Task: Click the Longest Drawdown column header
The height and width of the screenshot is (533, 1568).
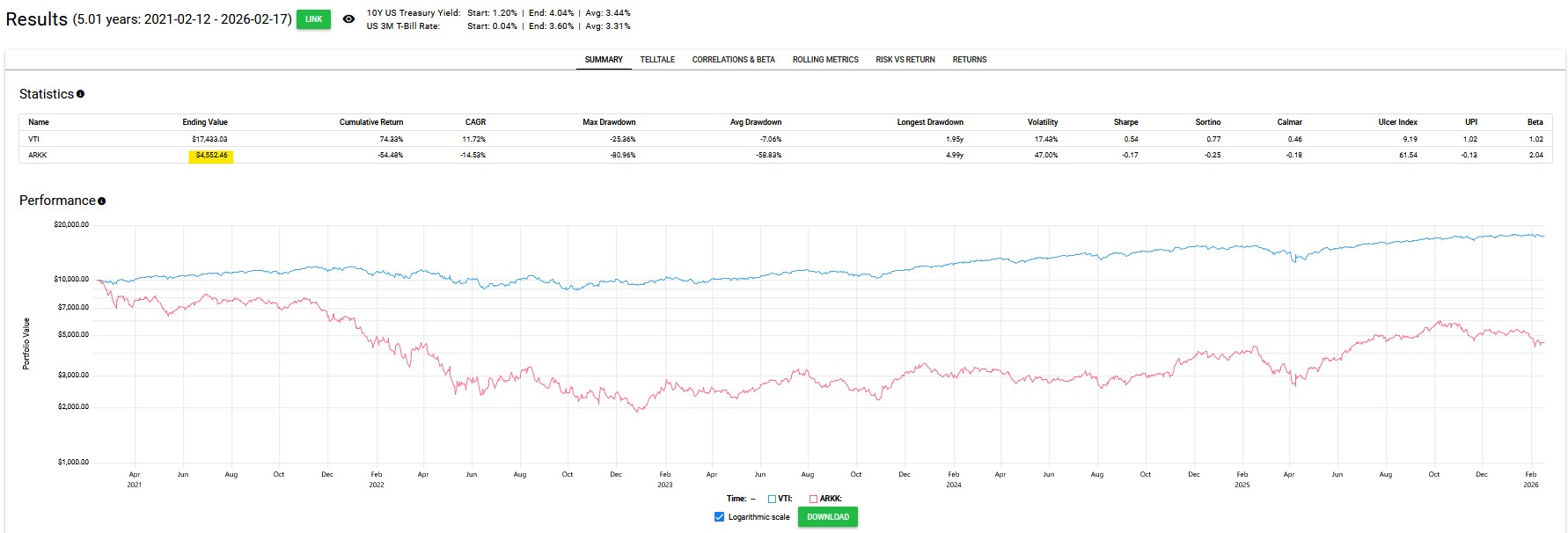Action: (x=930, y=122)
